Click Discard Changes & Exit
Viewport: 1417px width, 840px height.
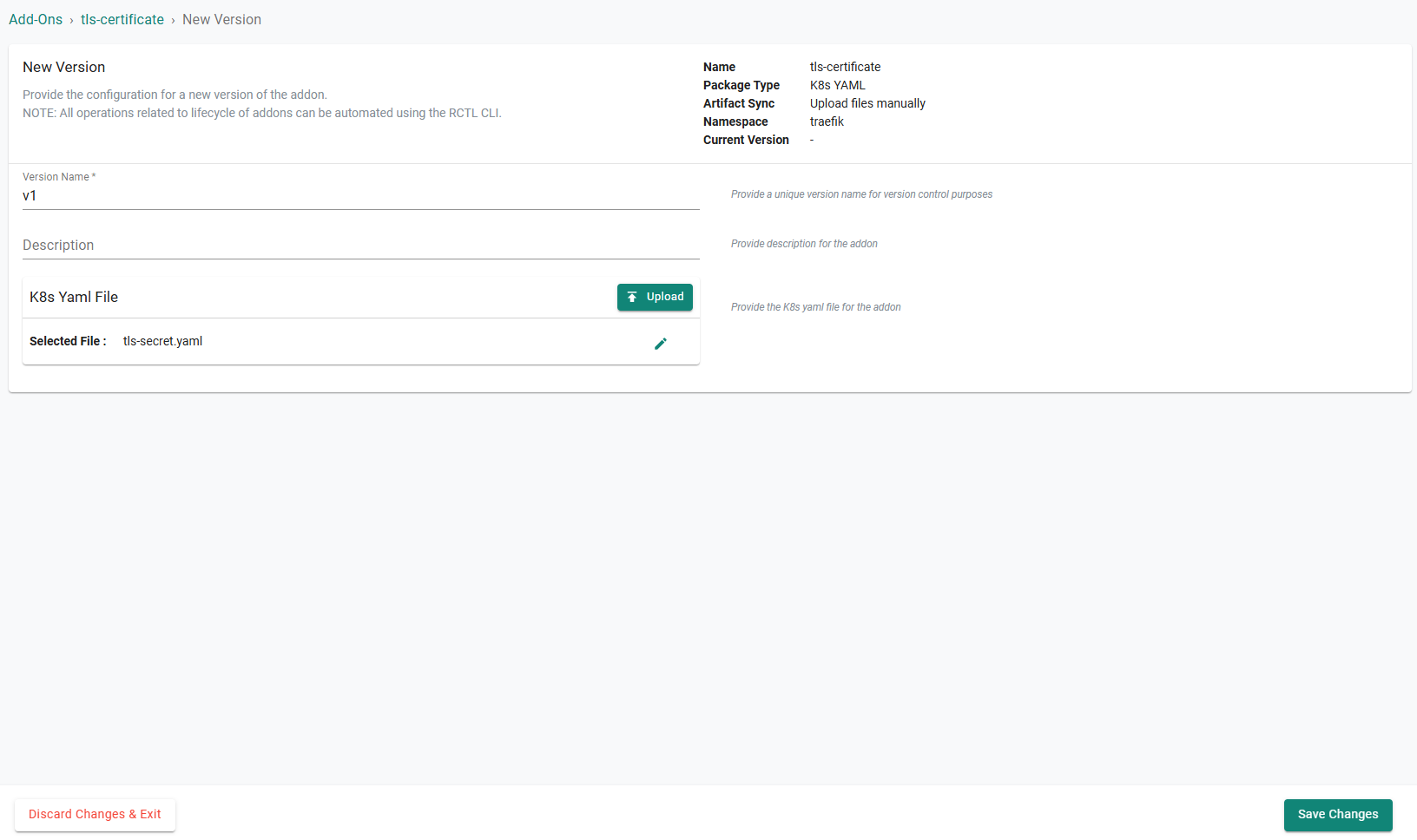click(x=95, y=815)
